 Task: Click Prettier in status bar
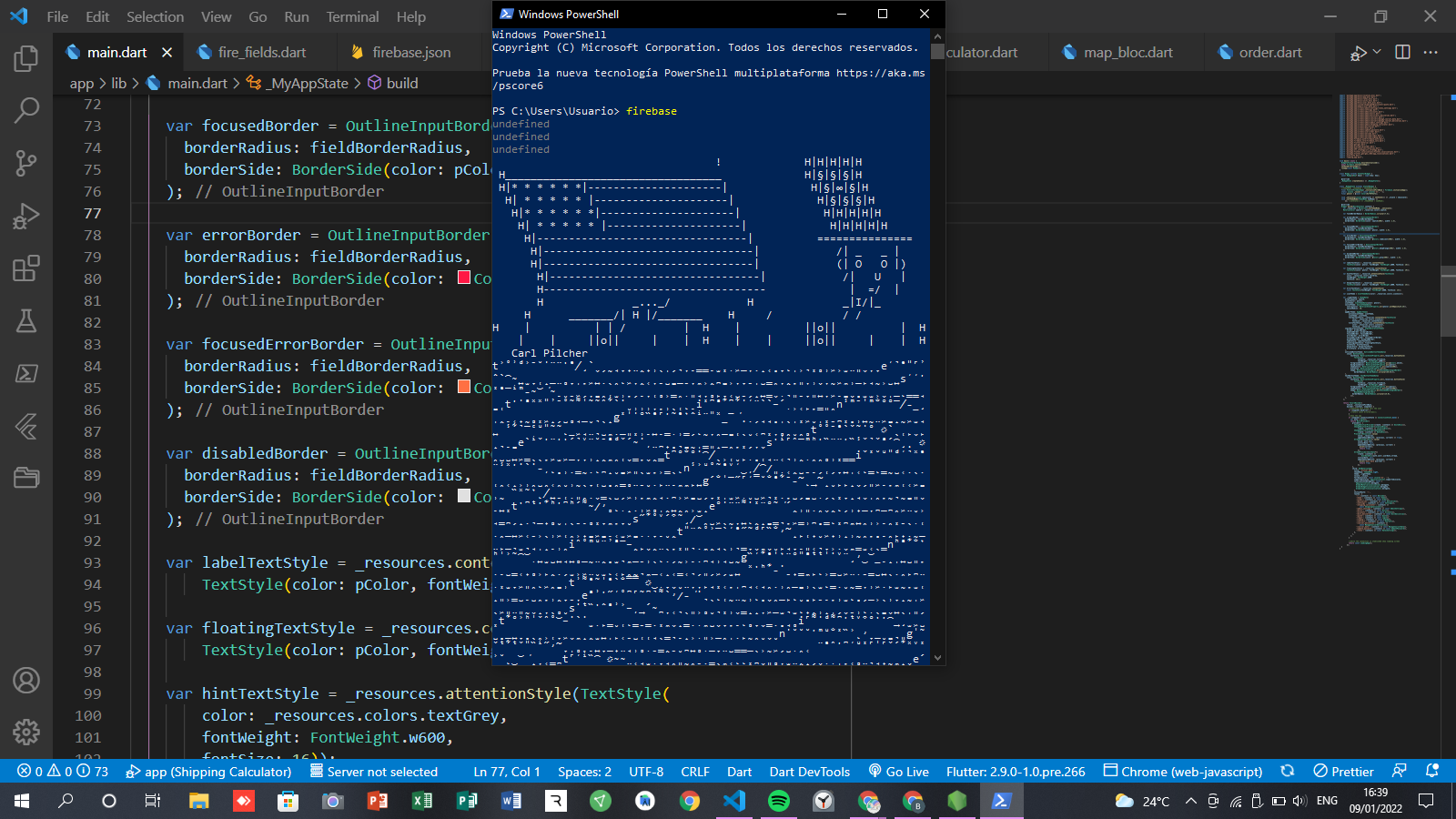pyautogui.click(x=1343, y=772)
